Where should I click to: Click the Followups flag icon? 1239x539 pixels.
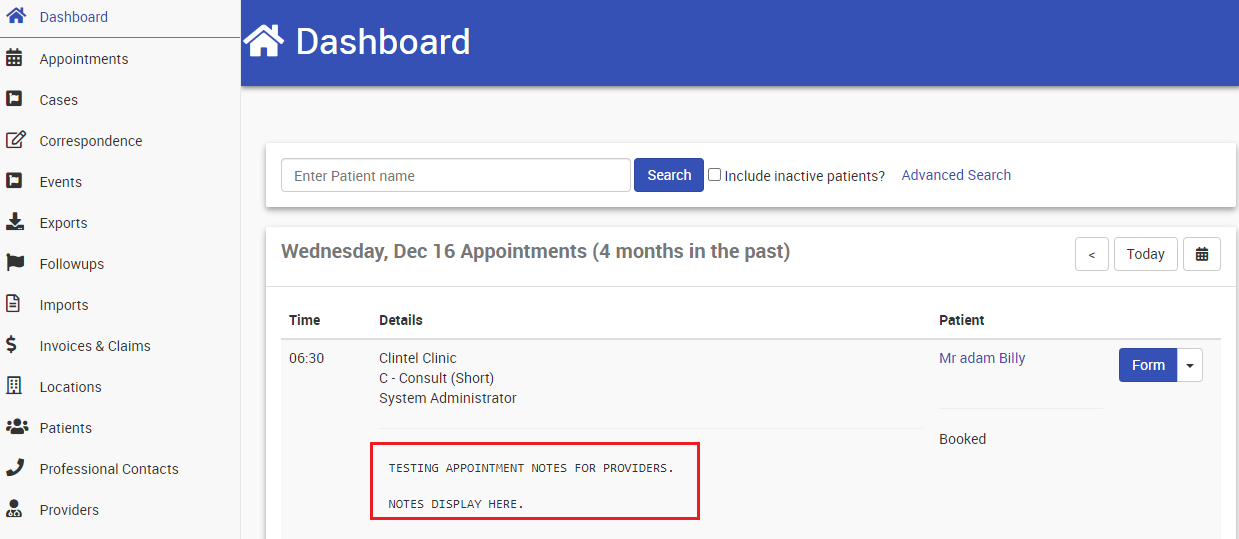click(x=15, y=263)
